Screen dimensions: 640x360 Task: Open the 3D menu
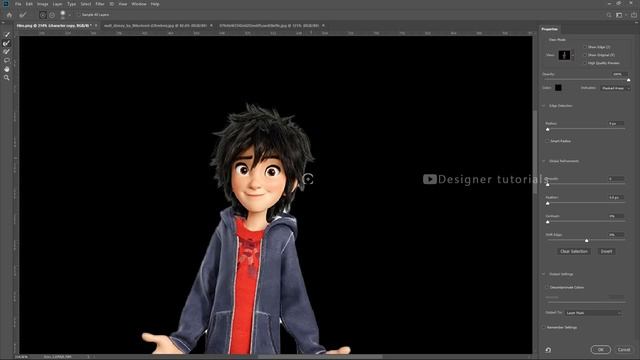[x=111, y=4]
